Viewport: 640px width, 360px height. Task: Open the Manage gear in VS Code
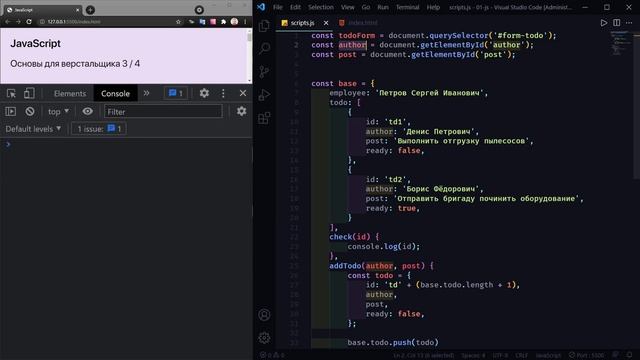tap(264, 338)
